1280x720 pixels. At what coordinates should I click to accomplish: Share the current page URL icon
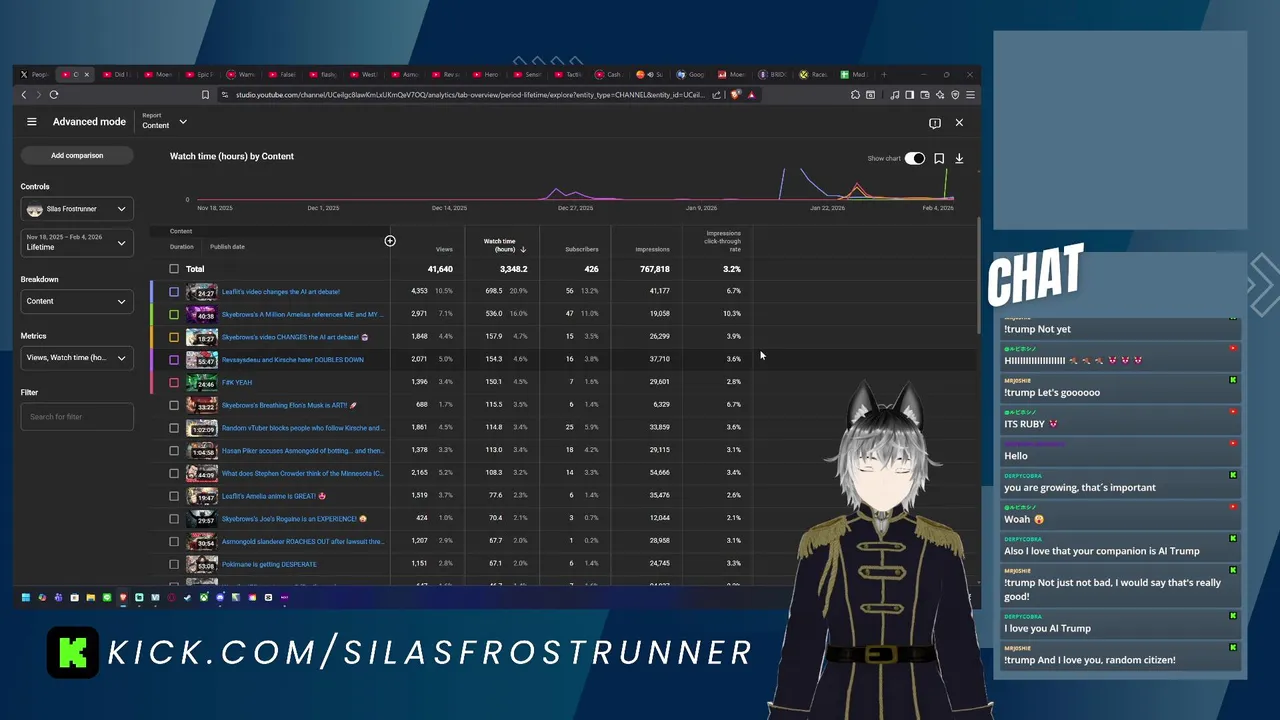(716, 95)
